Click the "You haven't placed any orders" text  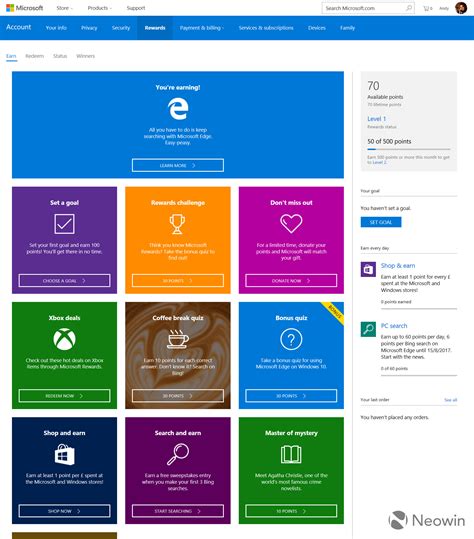coord(394,417)
